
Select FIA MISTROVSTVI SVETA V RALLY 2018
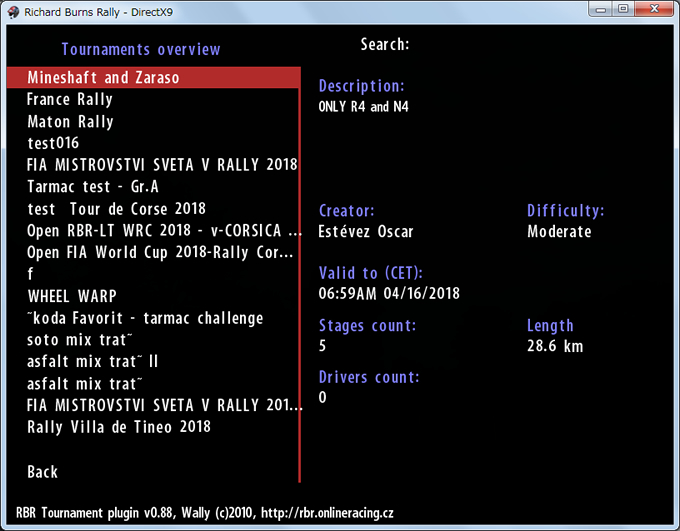162,165
